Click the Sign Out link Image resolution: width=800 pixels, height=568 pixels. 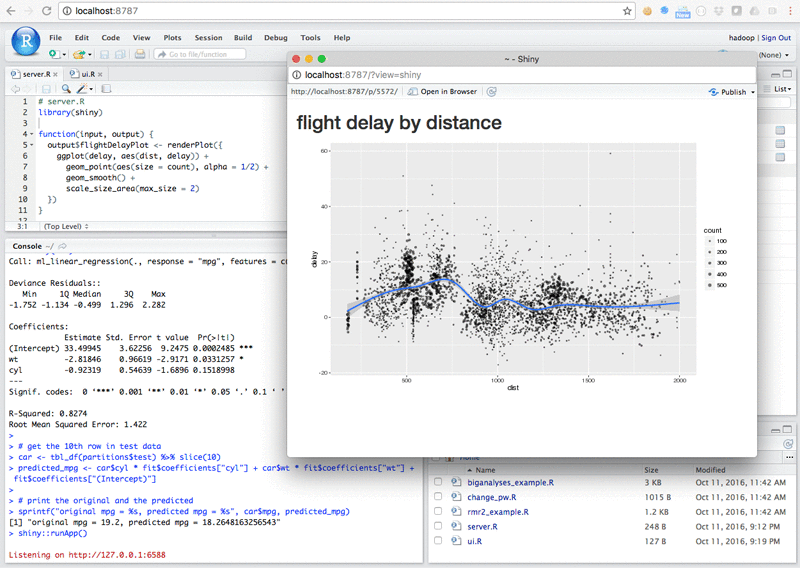pyautogui.click(x=776, y=38)
